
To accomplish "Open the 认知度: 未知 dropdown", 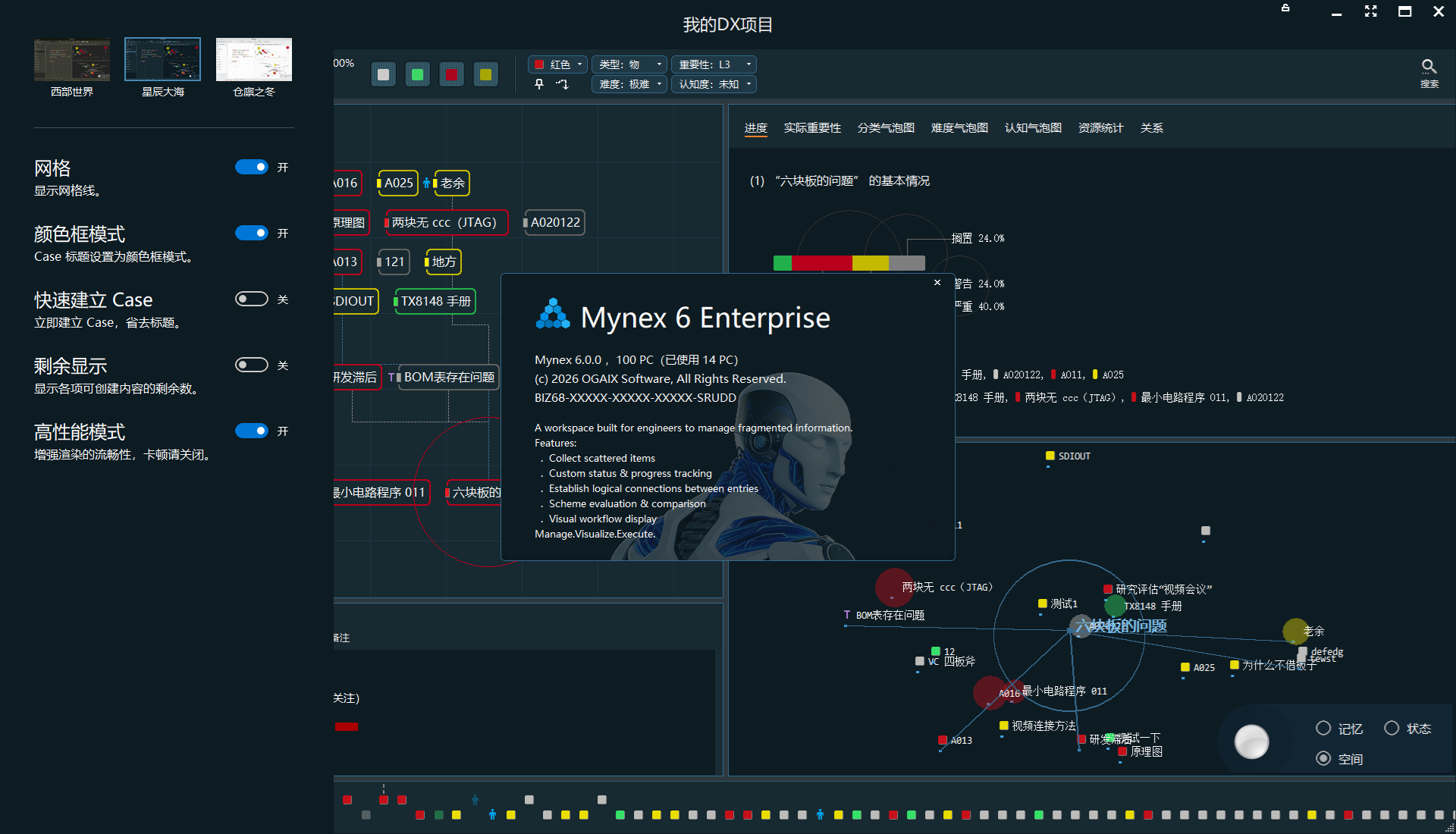I will click(714, 84).
